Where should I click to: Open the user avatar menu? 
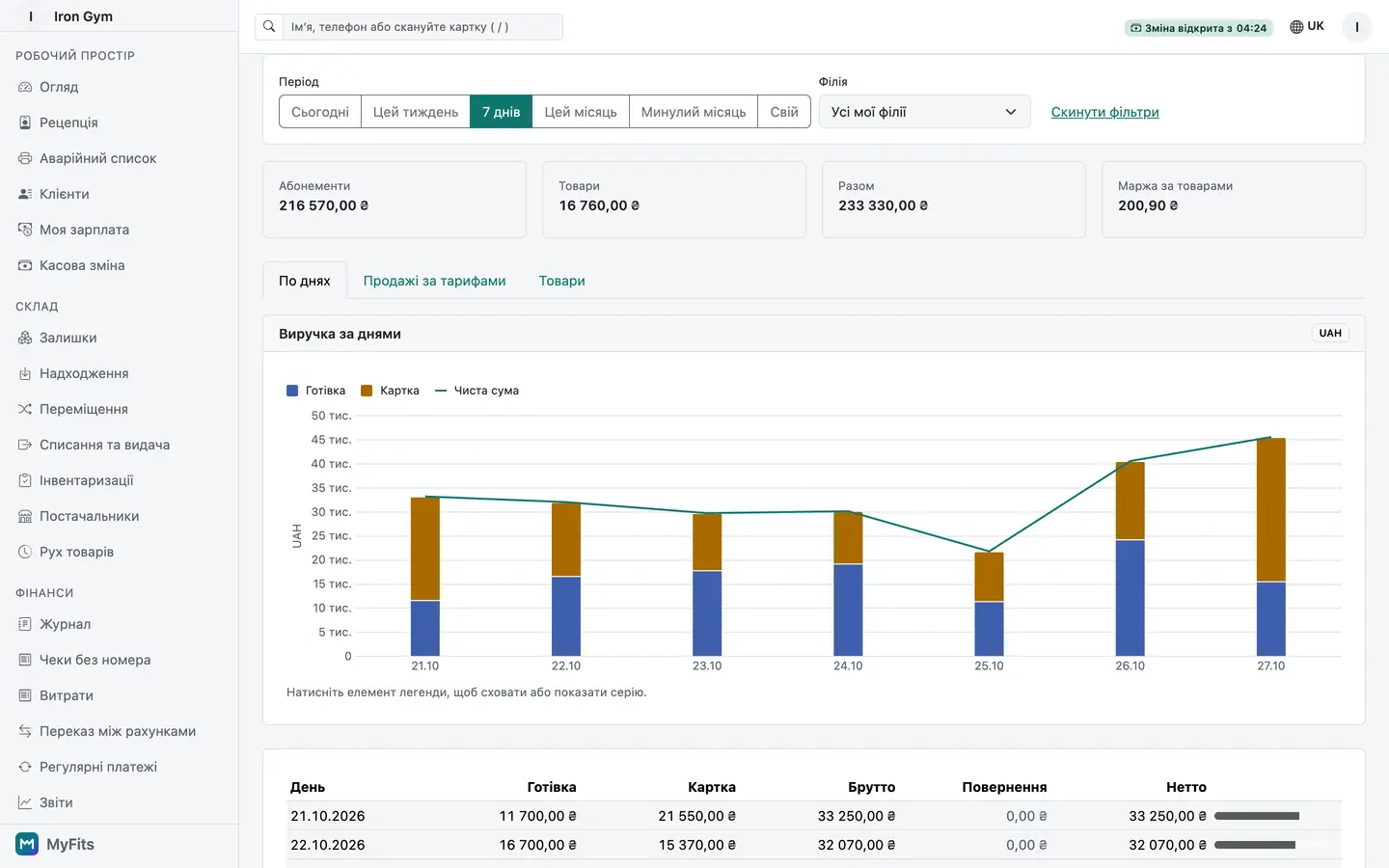1357,27
